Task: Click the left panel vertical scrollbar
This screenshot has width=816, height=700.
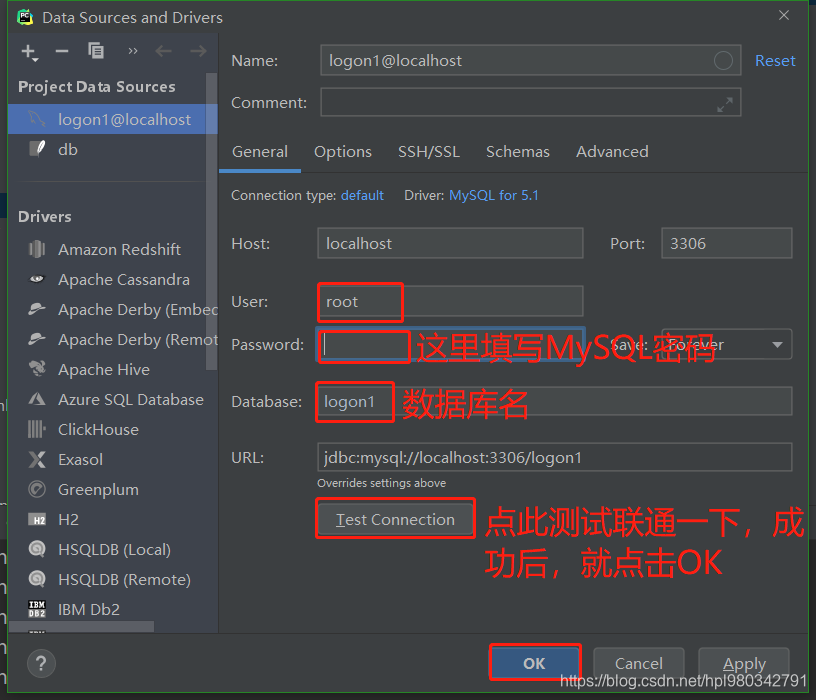Action: point(211,221)
